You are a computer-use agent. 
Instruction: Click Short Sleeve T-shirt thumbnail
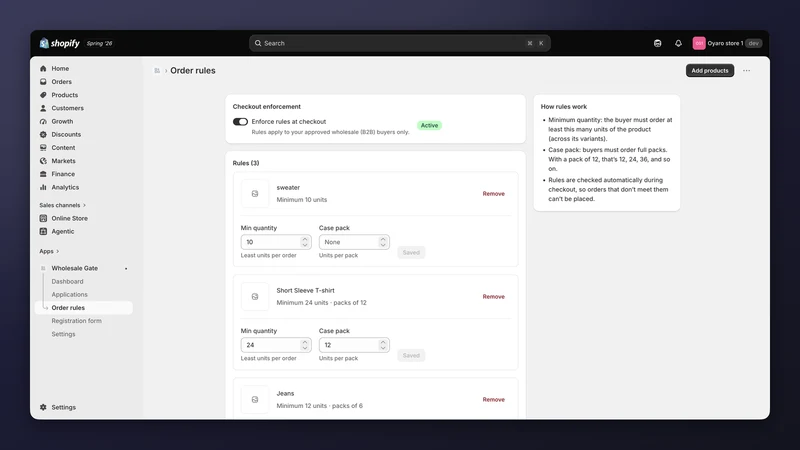pos(255,296)
